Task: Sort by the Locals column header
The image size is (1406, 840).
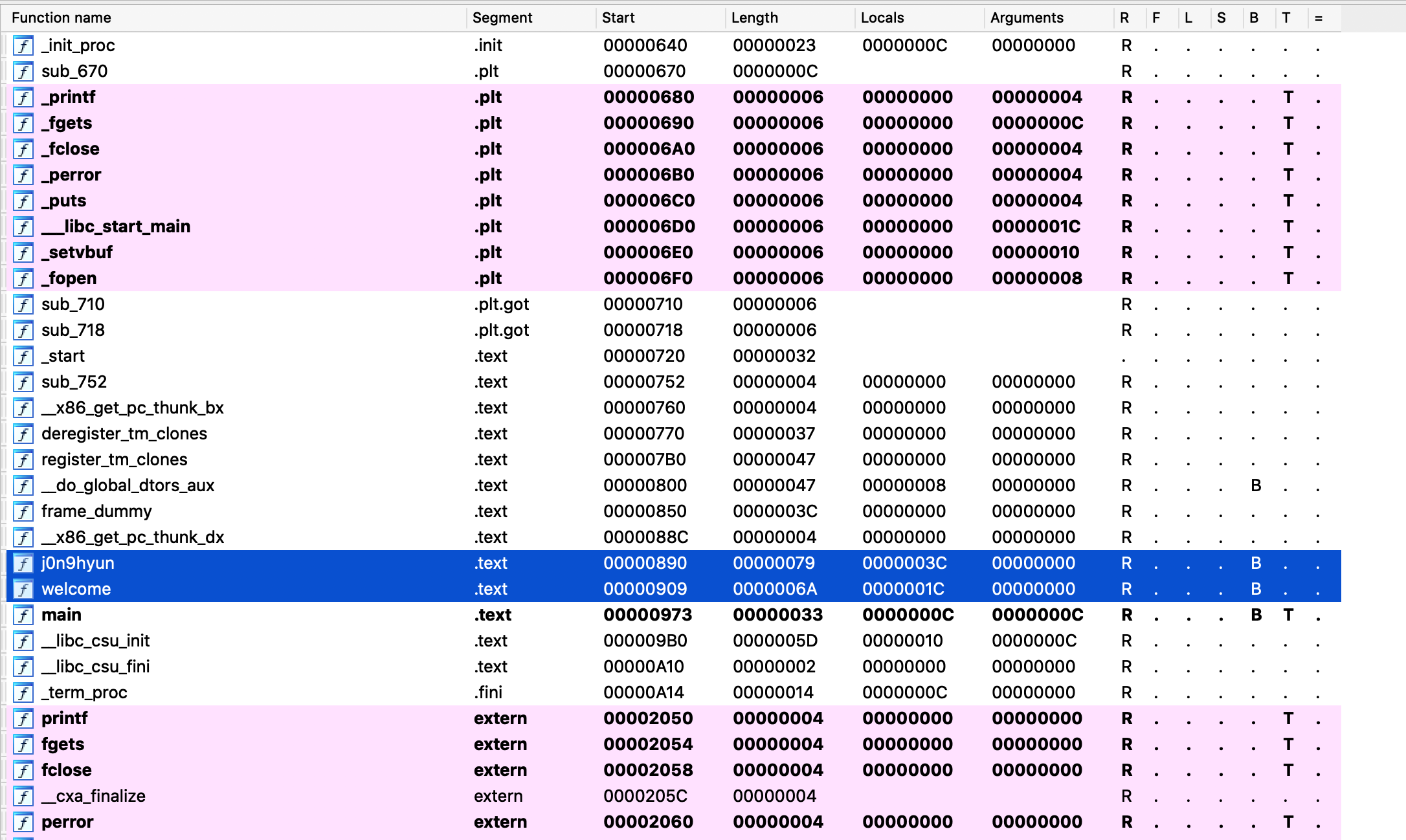Action: (882, 18)
